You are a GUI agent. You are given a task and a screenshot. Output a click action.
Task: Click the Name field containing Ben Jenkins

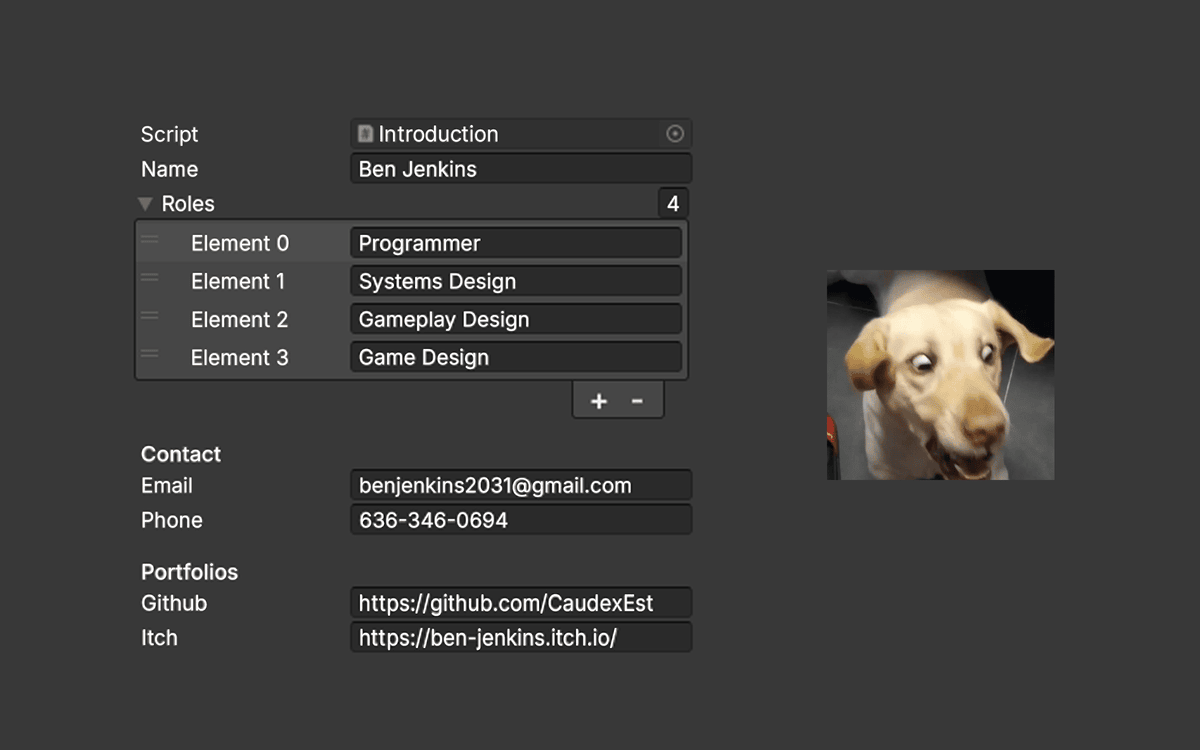tap(521, 169)
